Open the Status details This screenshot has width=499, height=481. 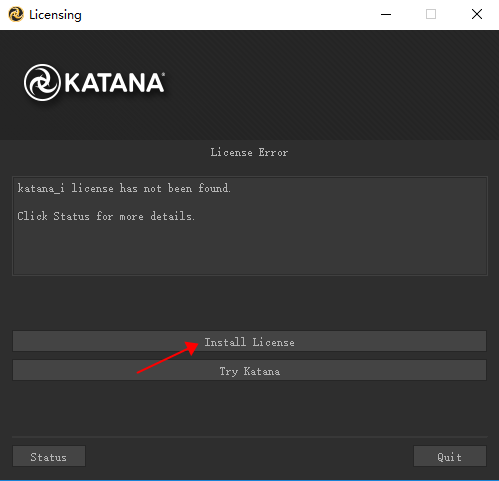(49, 456)
